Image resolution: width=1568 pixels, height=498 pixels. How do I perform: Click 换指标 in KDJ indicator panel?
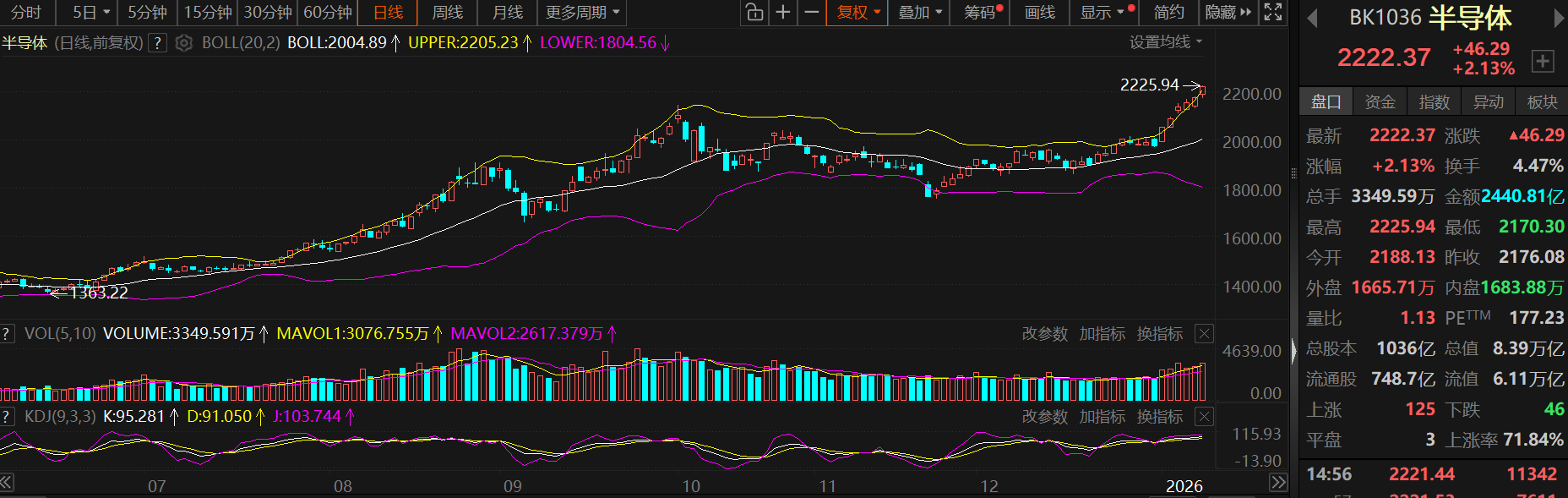click(x=1159, y=417)
